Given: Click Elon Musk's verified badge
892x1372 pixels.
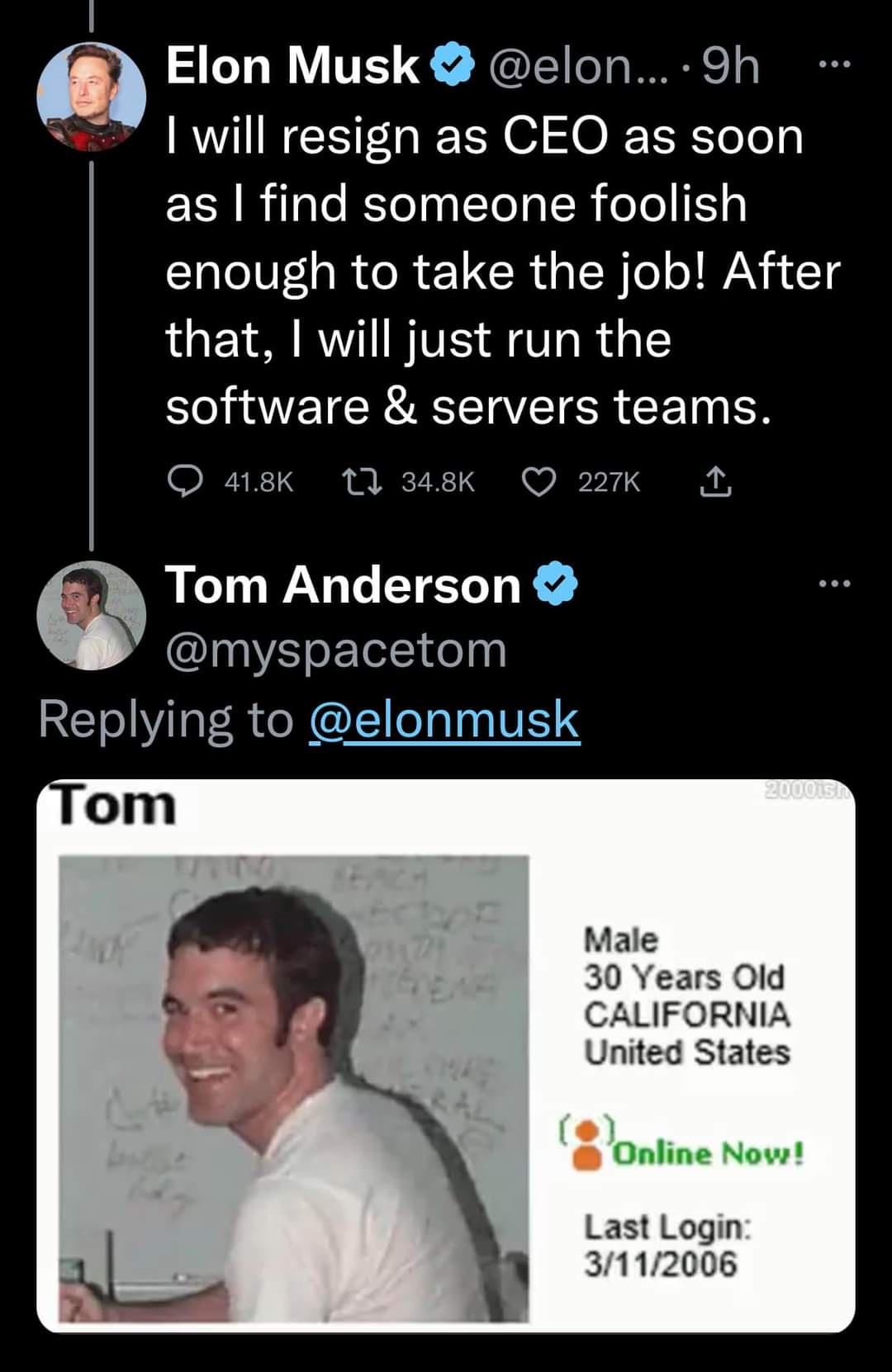Looking at the screenshot, I should click(452, 67).
